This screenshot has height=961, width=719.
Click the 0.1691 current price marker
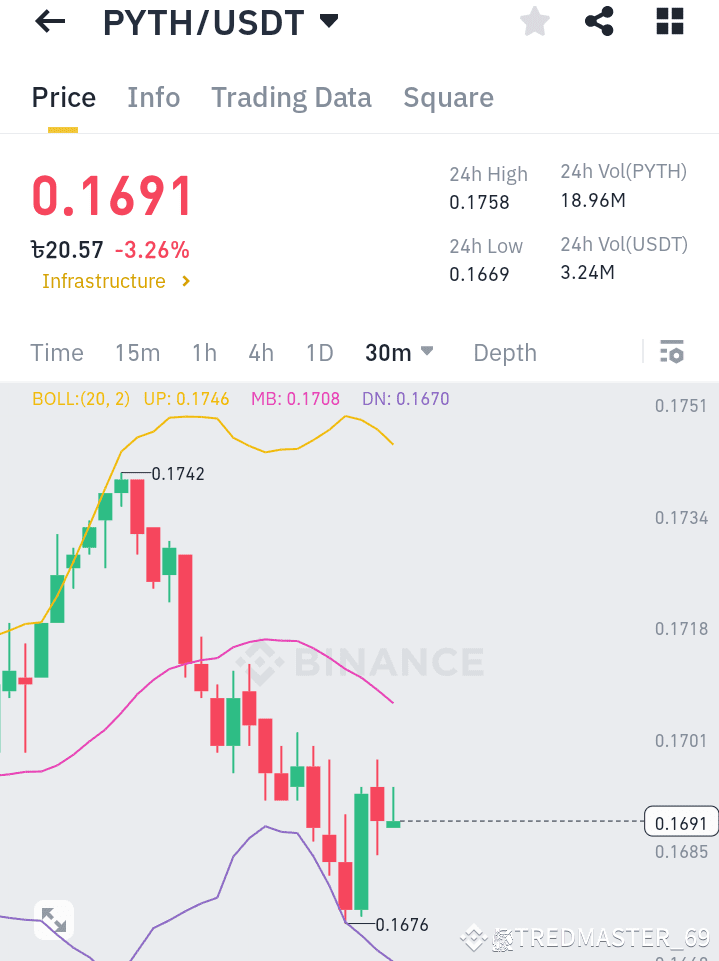[681, 822]
